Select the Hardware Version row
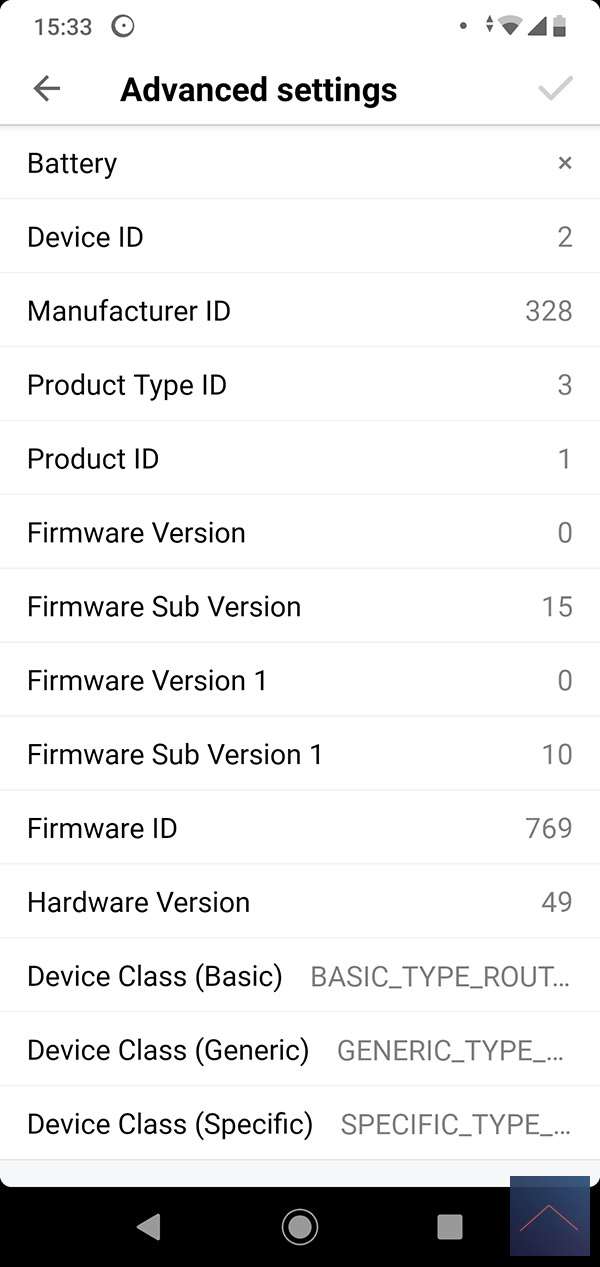This screenshot has height=1267, width=600. click(x=300, y=902)
